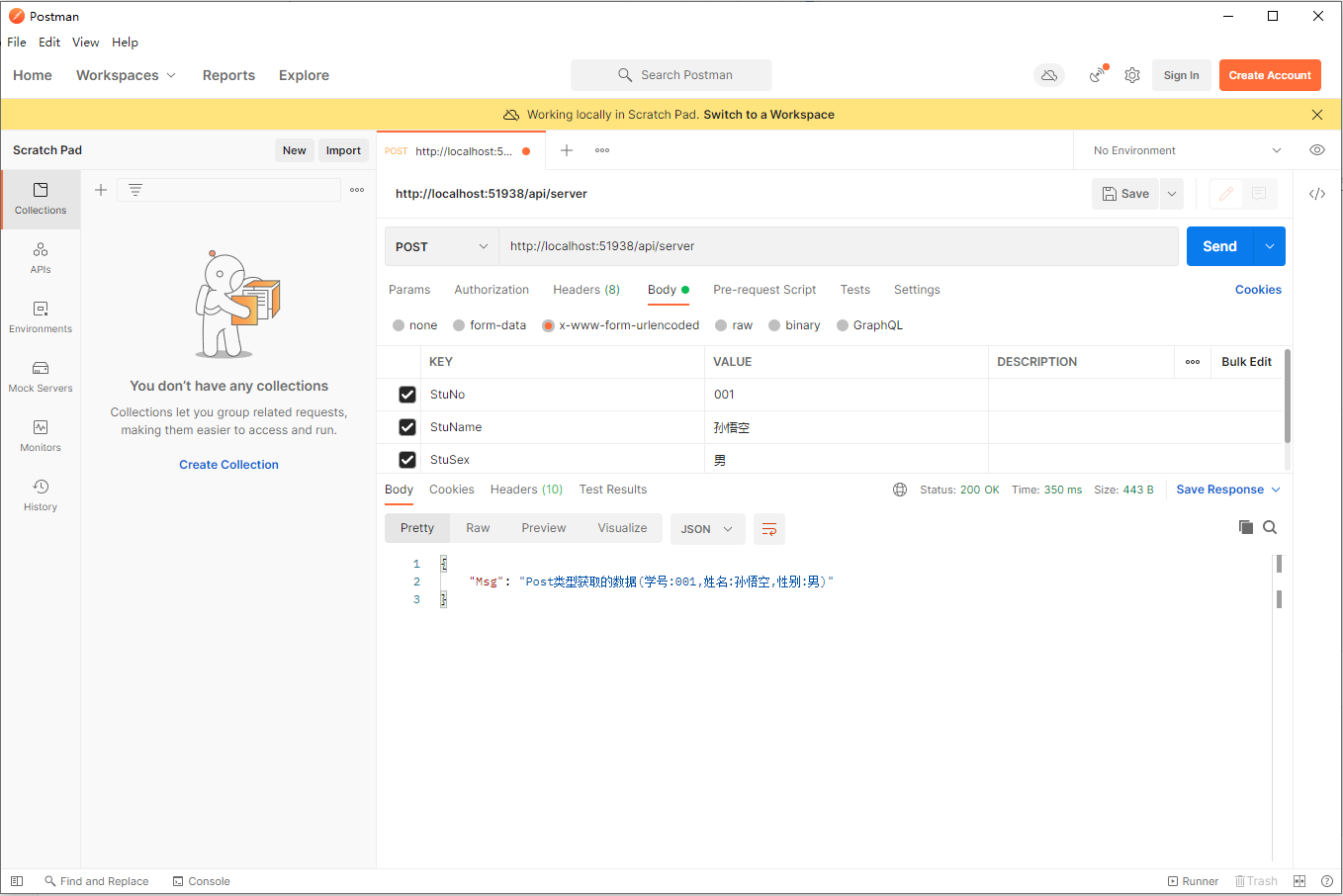Switch to the response Raw view tab
The image size is (1343, 896).
pos(478,528)
